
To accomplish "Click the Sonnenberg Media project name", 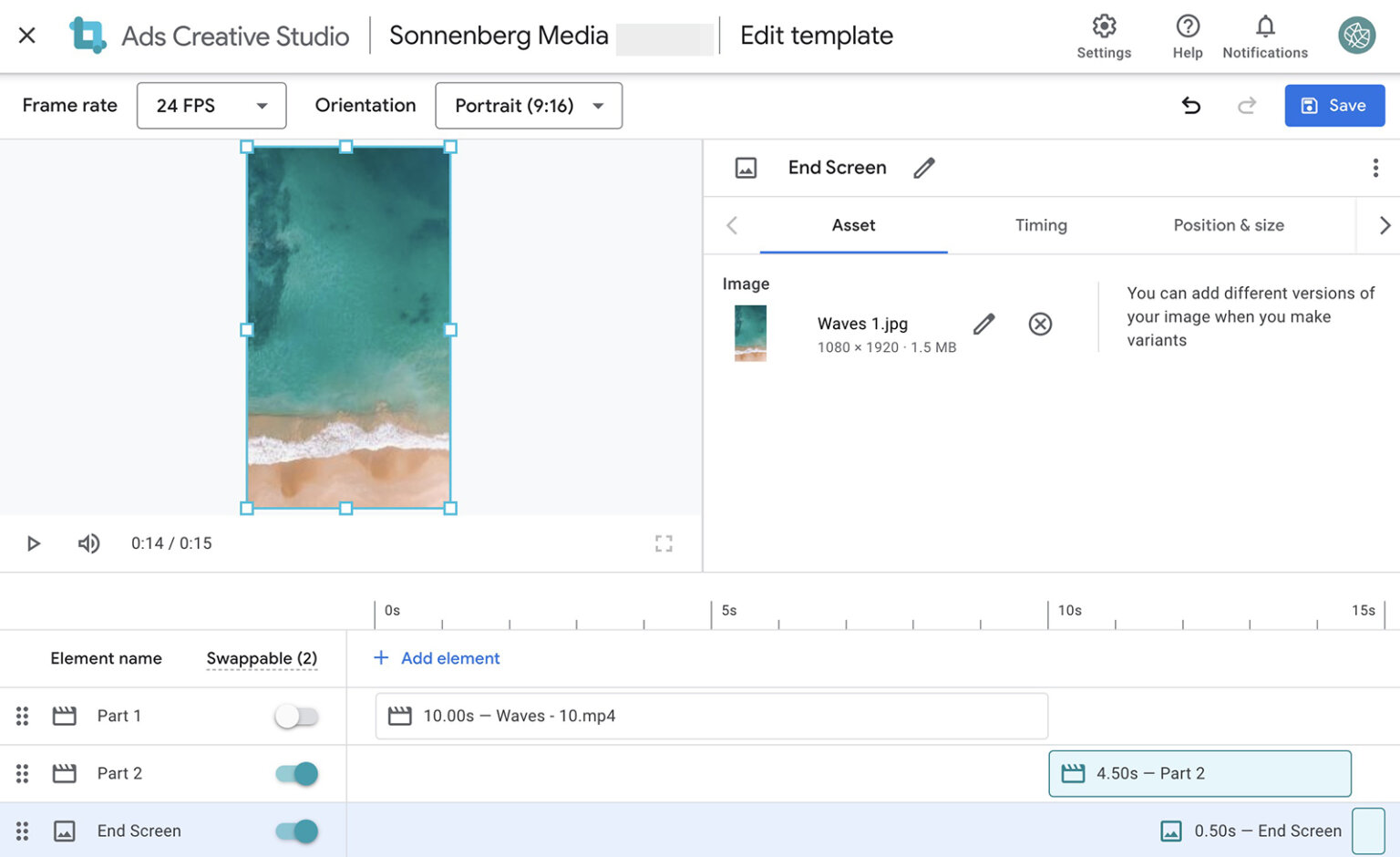I will (499, 36).
